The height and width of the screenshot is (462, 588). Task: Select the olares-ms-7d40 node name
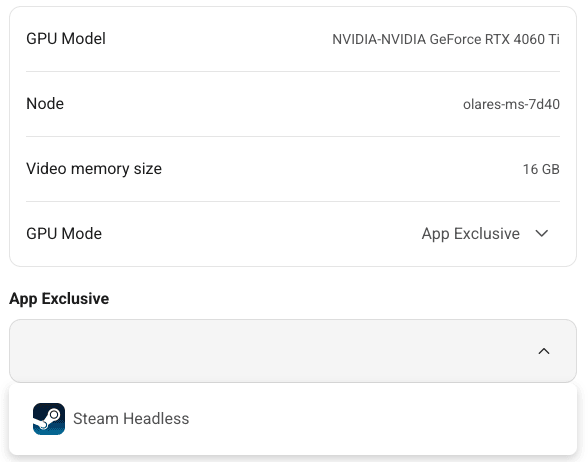[512, 104]
